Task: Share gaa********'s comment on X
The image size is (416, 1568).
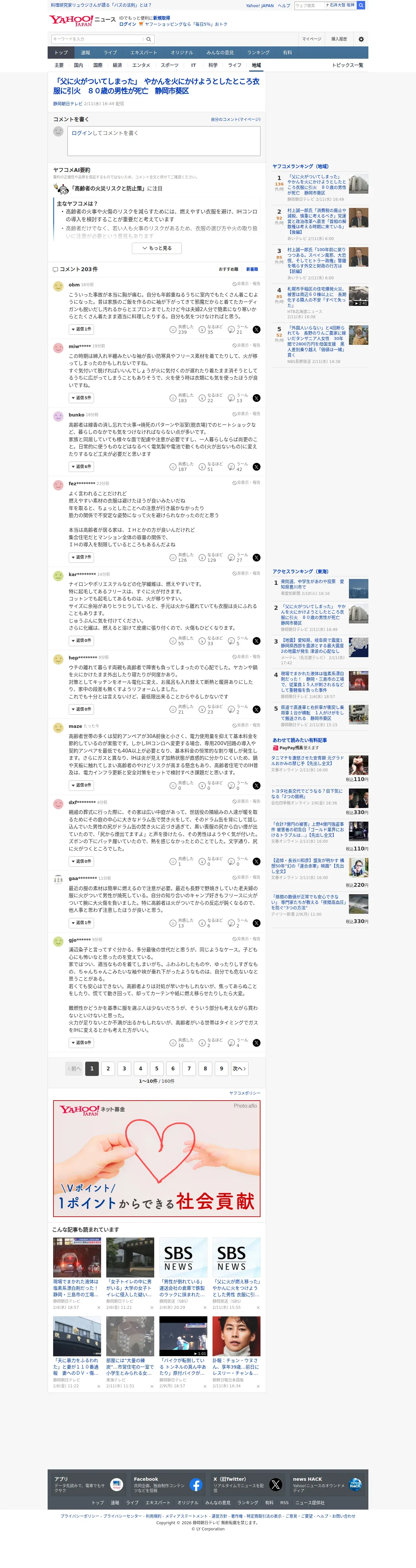Action: pyautogui.click(x=257, y=923)
